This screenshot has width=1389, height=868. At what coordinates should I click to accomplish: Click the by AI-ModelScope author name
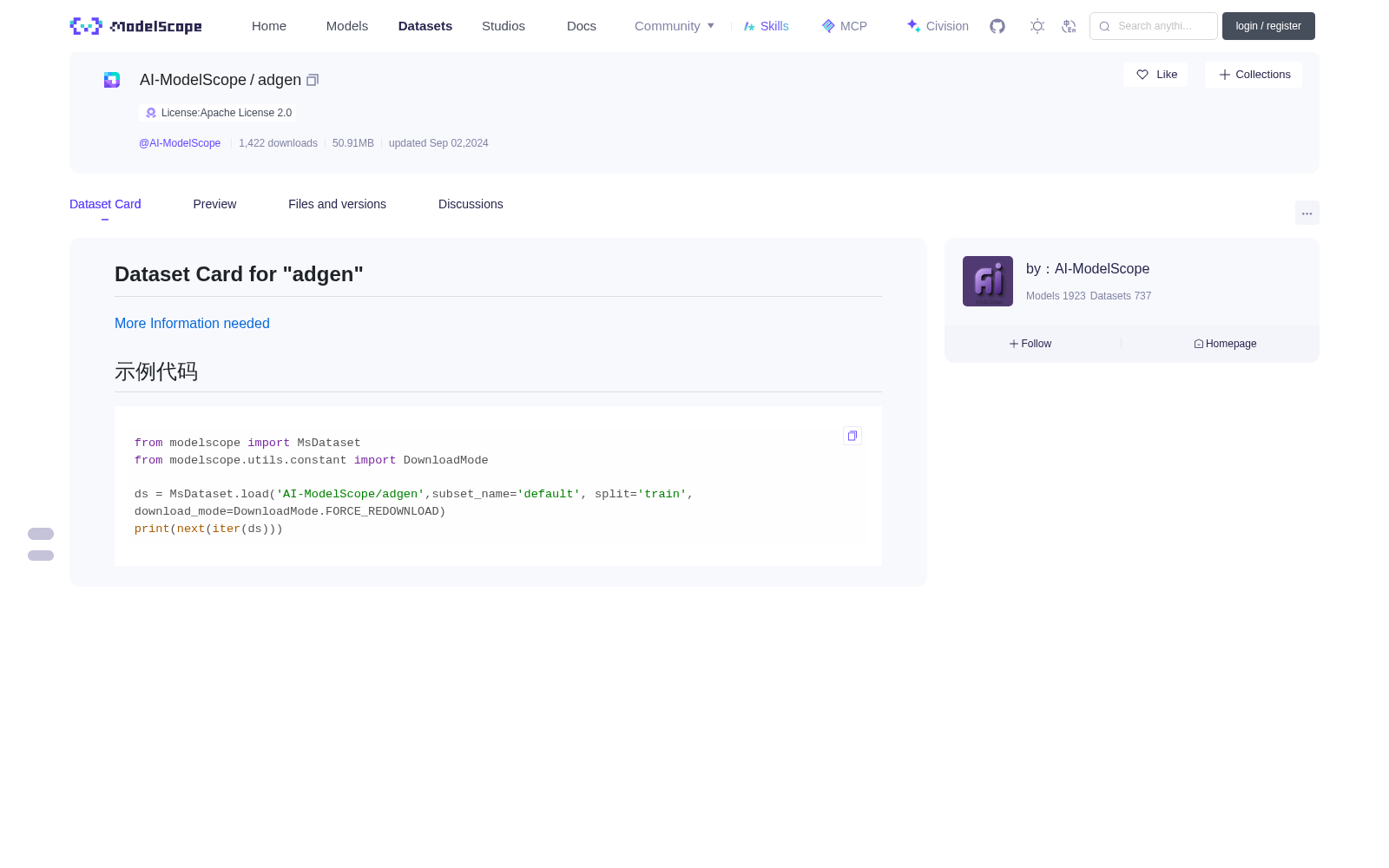[x=1088, y=269]
